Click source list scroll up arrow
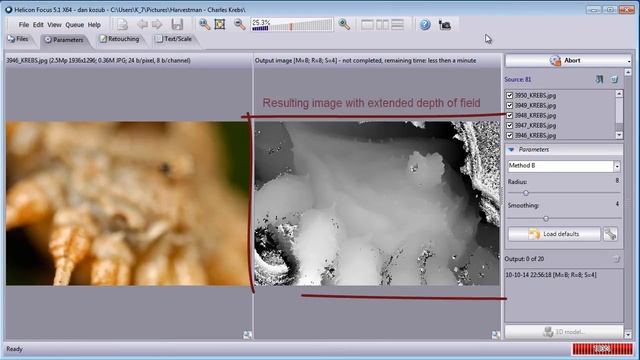Screen dimensions: 640x360 tap(619, 93)
